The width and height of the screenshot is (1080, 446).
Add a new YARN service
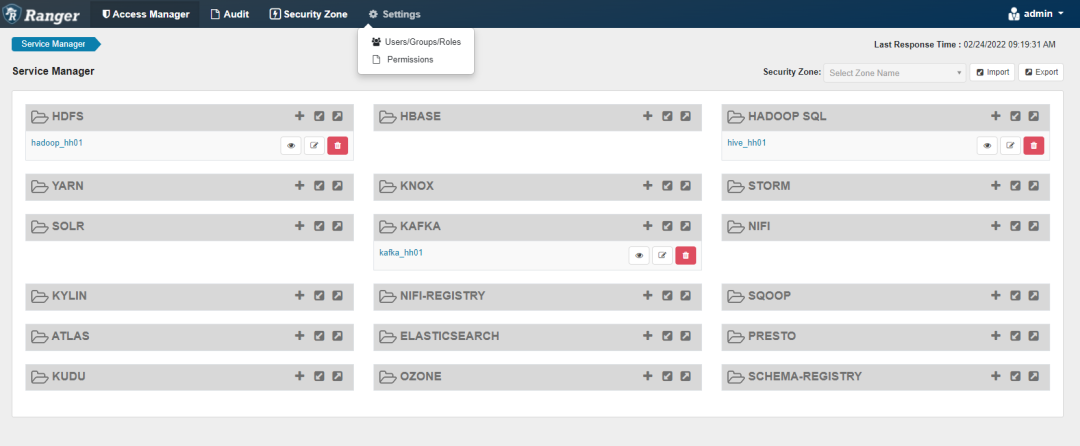click(300, 186)
